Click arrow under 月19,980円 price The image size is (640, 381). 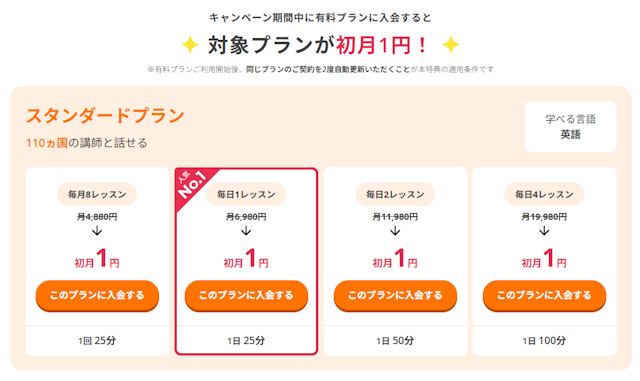point(544,231)
